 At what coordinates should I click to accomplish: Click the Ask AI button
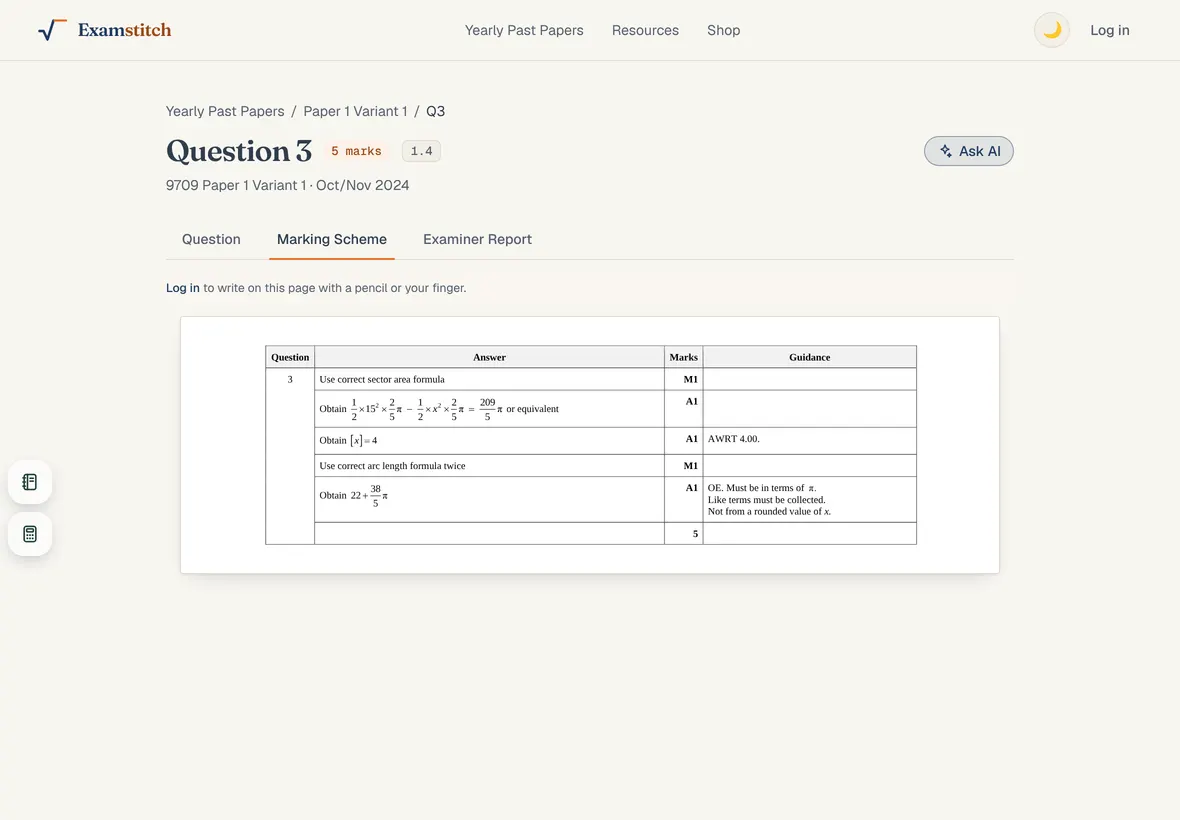coord(969,151)
